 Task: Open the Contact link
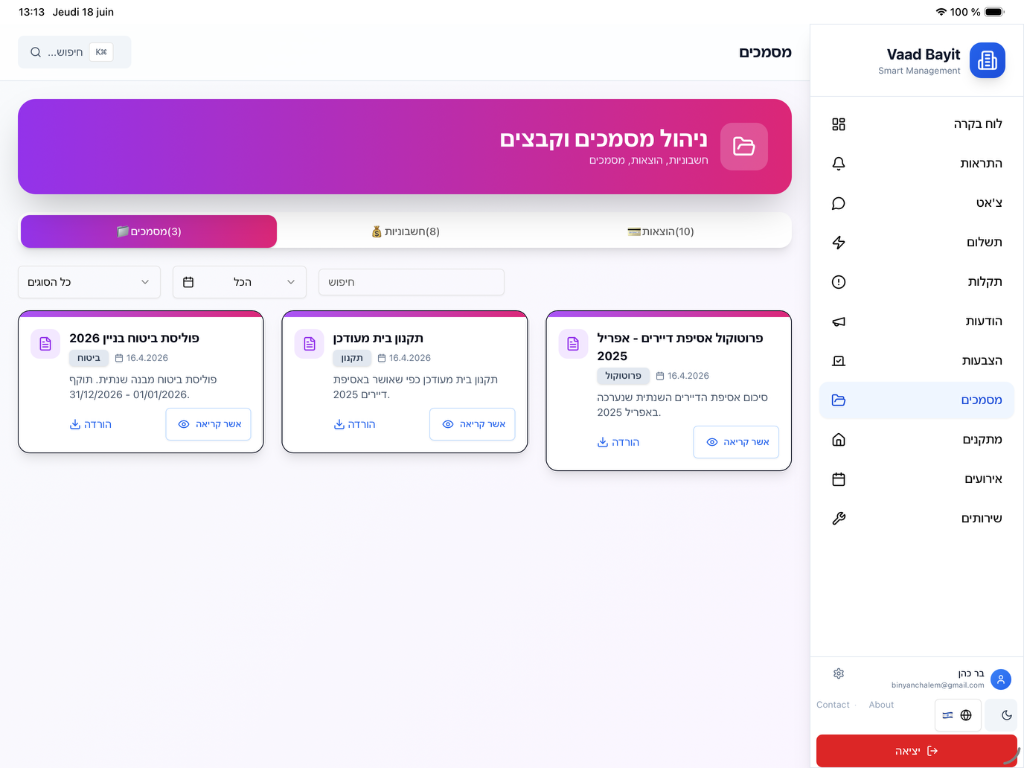(833, 705)
